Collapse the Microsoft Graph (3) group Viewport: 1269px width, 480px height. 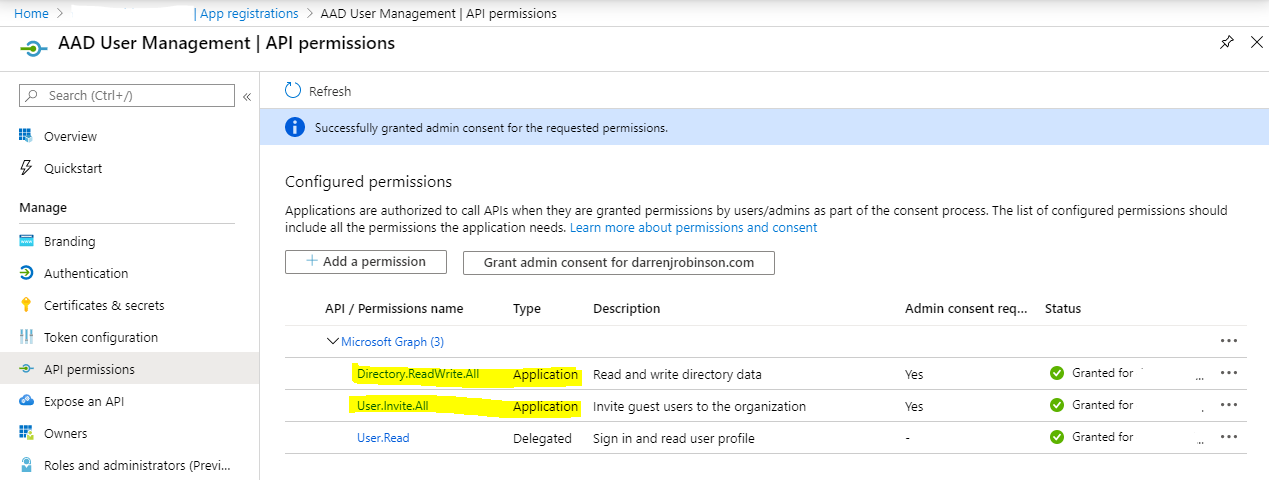coord(332,341)
